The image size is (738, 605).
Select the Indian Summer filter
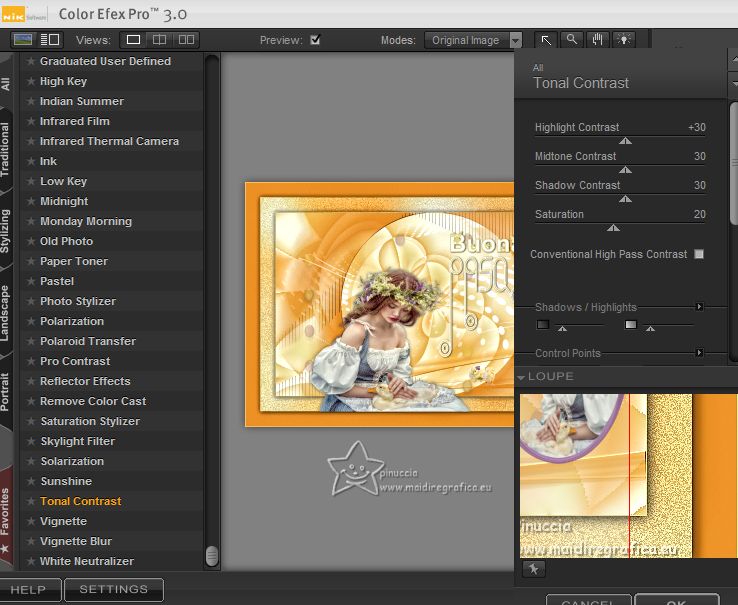coord(82,101)
